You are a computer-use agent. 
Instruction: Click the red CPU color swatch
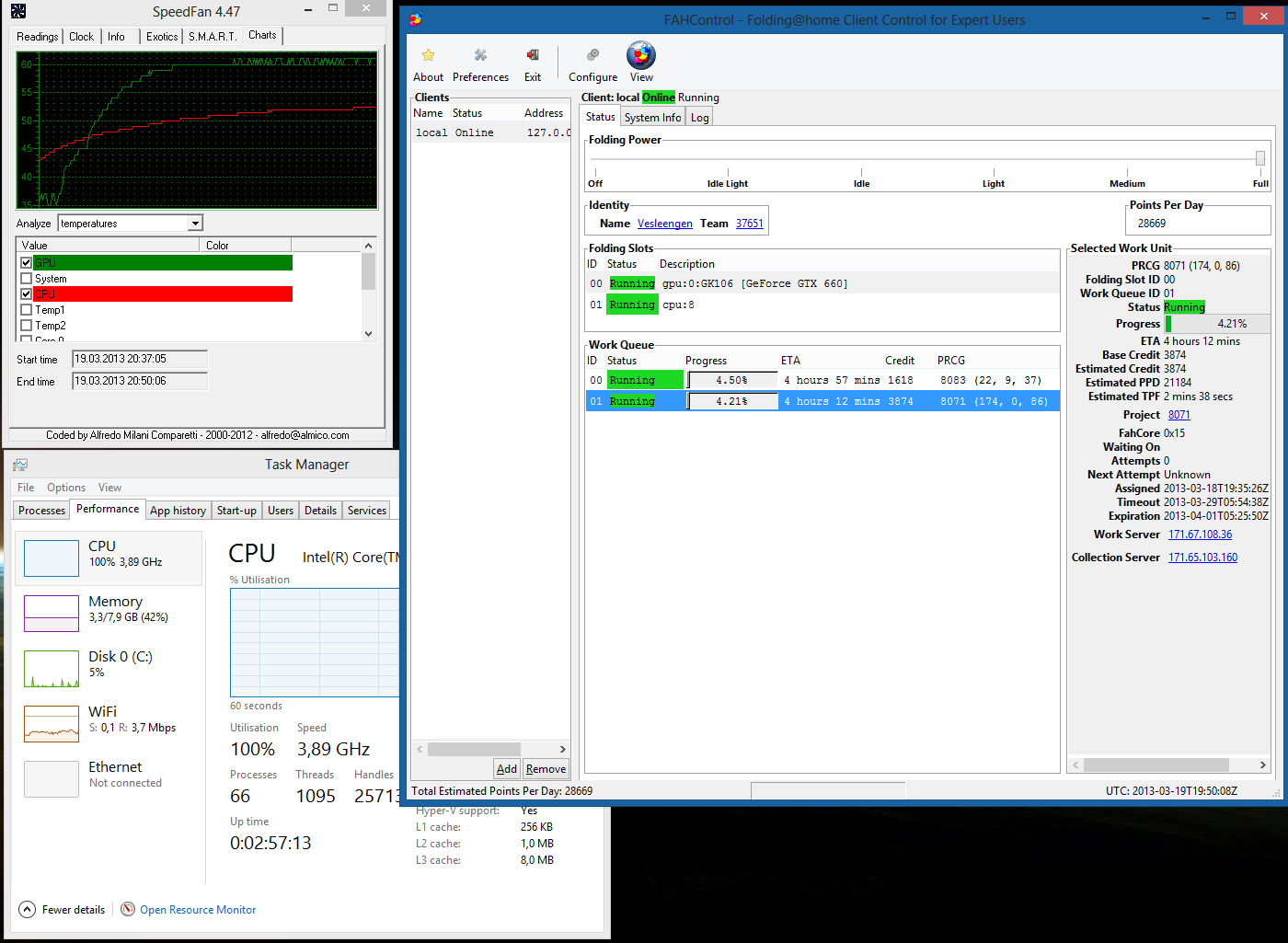(x=163, y=294)
